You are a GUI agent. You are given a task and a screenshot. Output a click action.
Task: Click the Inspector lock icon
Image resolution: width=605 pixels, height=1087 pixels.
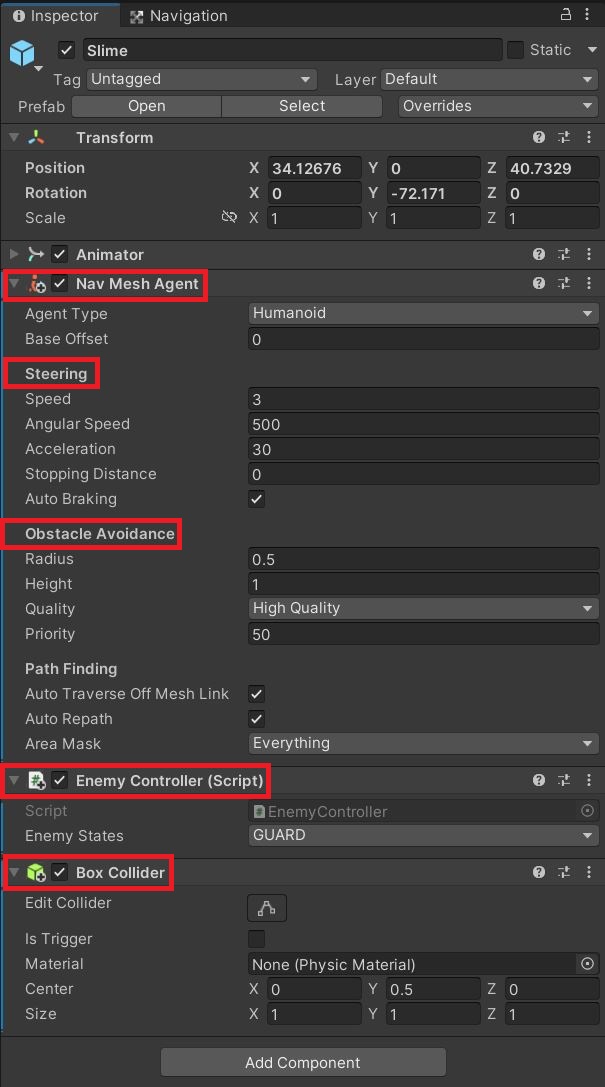point(566,15)
